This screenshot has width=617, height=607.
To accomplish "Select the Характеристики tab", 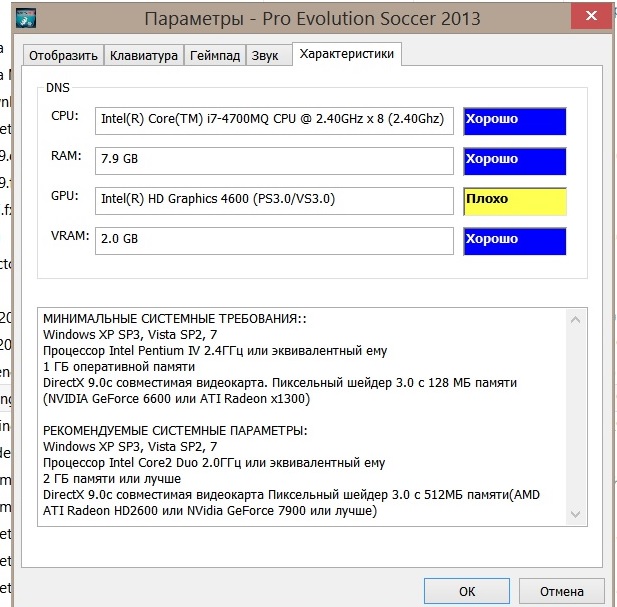I will (x=347, y=54).
